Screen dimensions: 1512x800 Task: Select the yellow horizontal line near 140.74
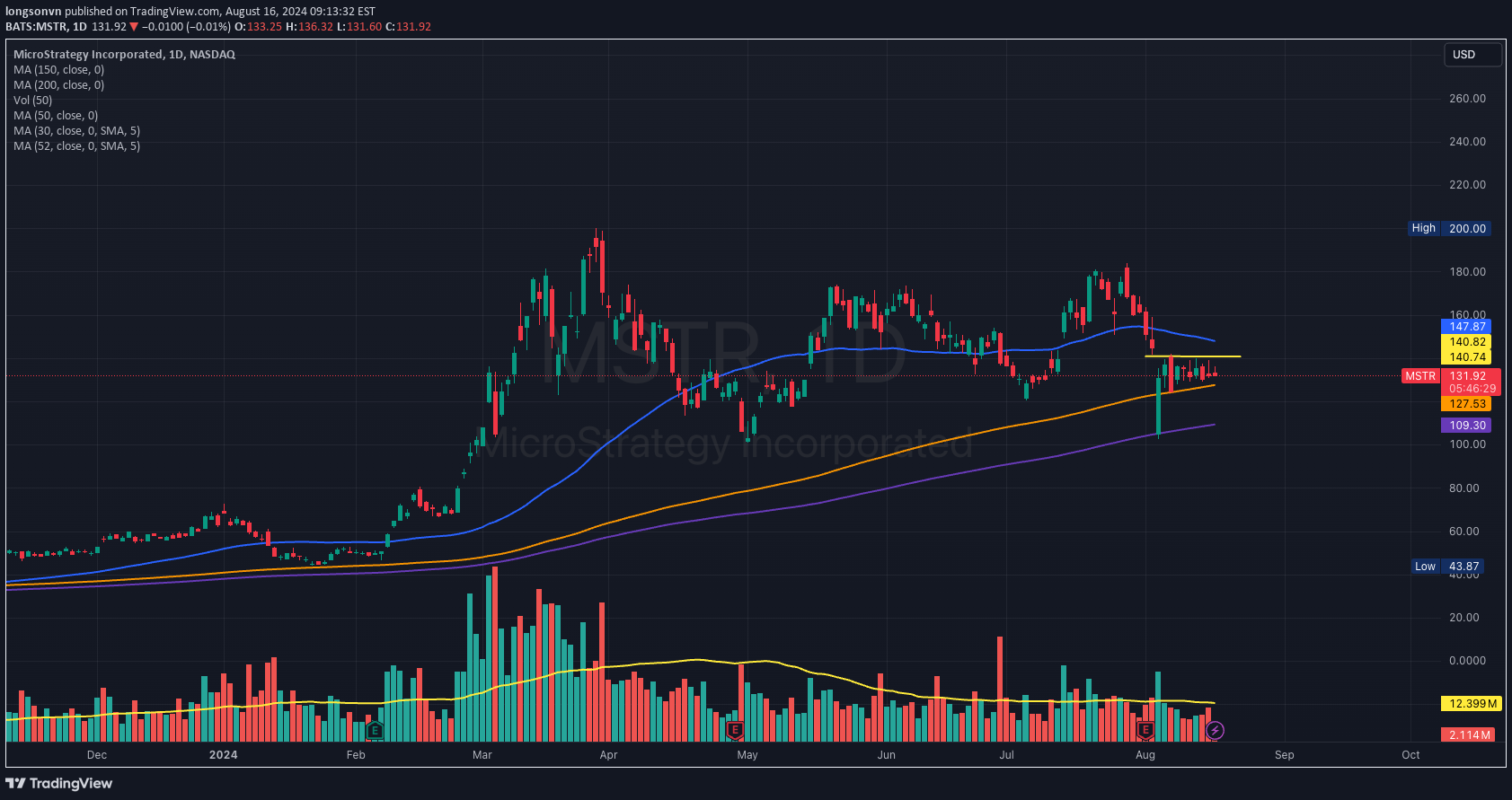[x=1192, y=356]
